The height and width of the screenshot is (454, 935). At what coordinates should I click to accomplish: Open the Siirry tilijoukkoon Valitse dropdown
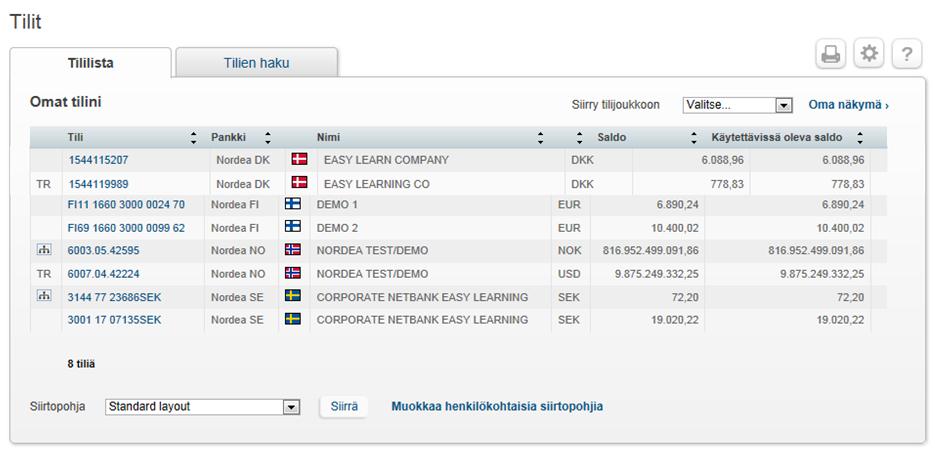(x=737, y=105)
